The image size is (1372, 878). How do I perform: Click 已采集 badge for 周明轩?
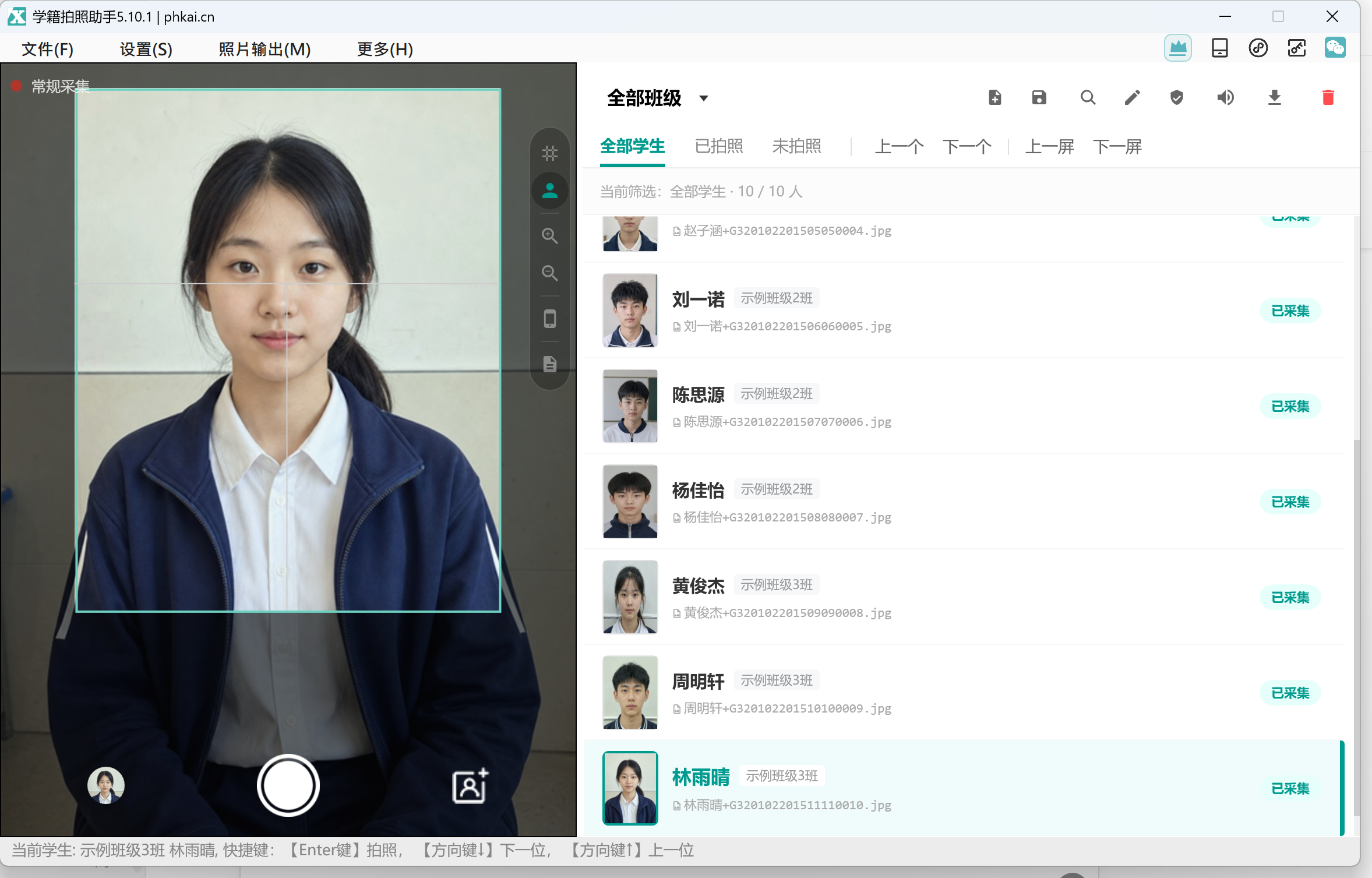point(1290,693)
